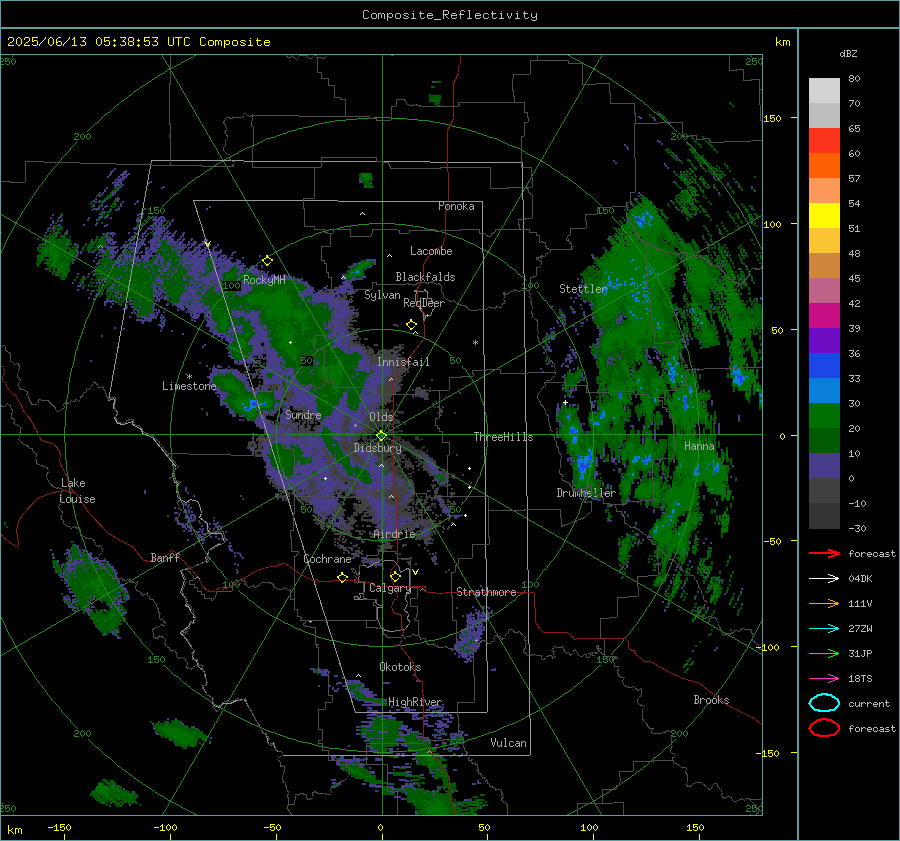Click the Banff label
The height and width of the screenshot is (841, 900).
point(165,557)
